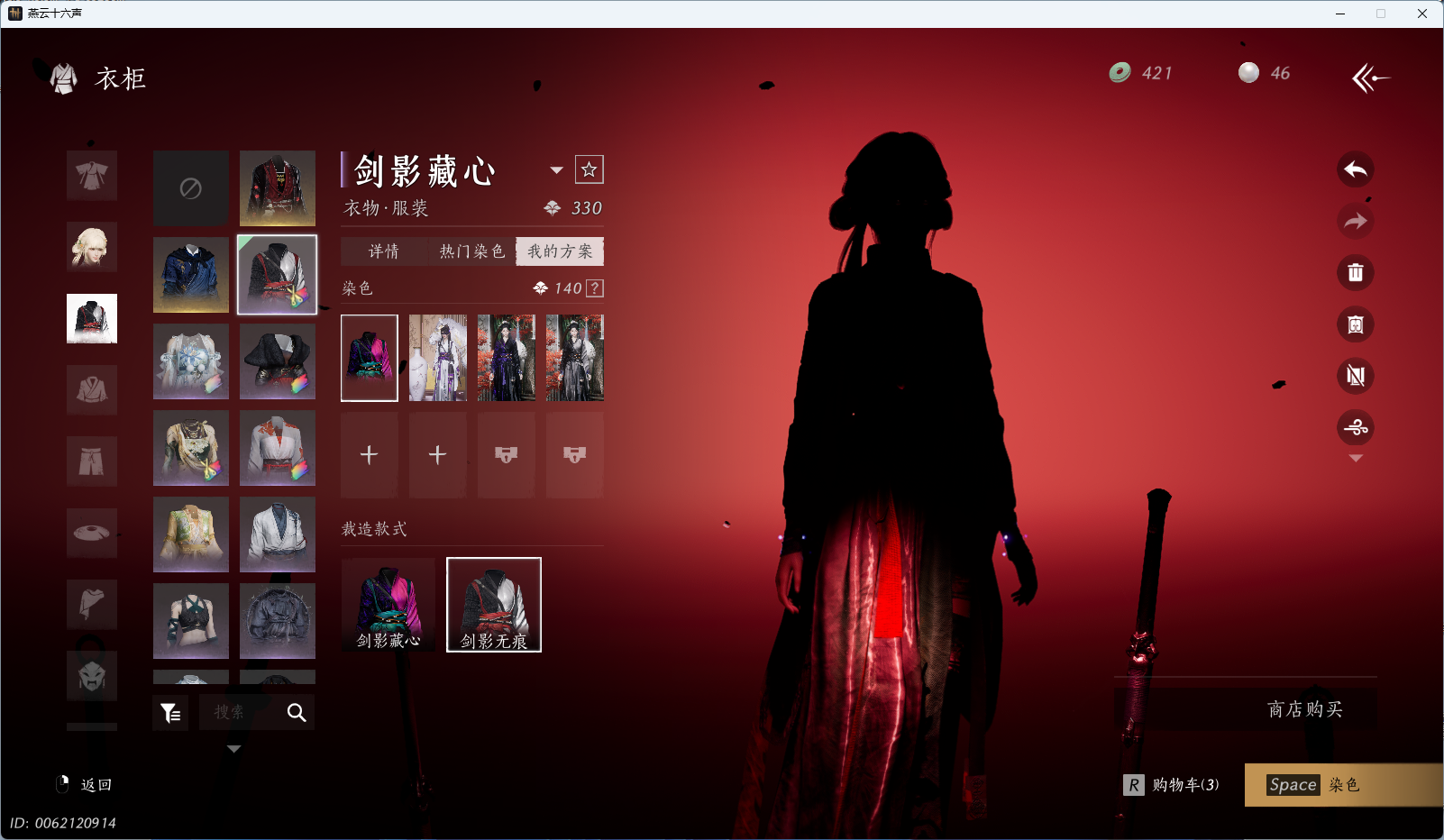This screenshot has height=840, width=1444.
Task: Select the magenta dye scheme thumbnail
Action: coord(369,357)
